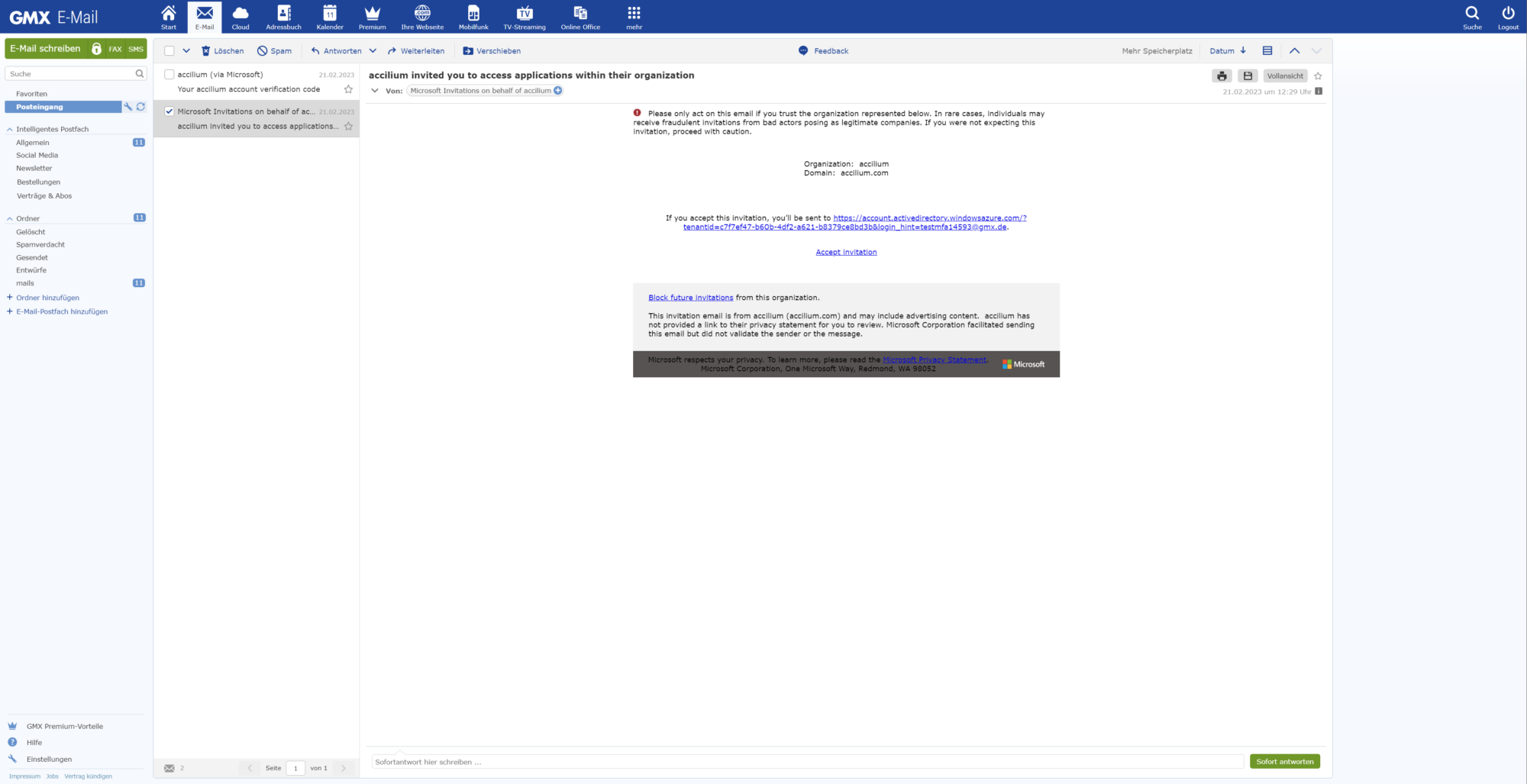Reply using the Antworten button
Viewport: 1527px width, 784px height.
pyautogui.click(x=336, y=51)
